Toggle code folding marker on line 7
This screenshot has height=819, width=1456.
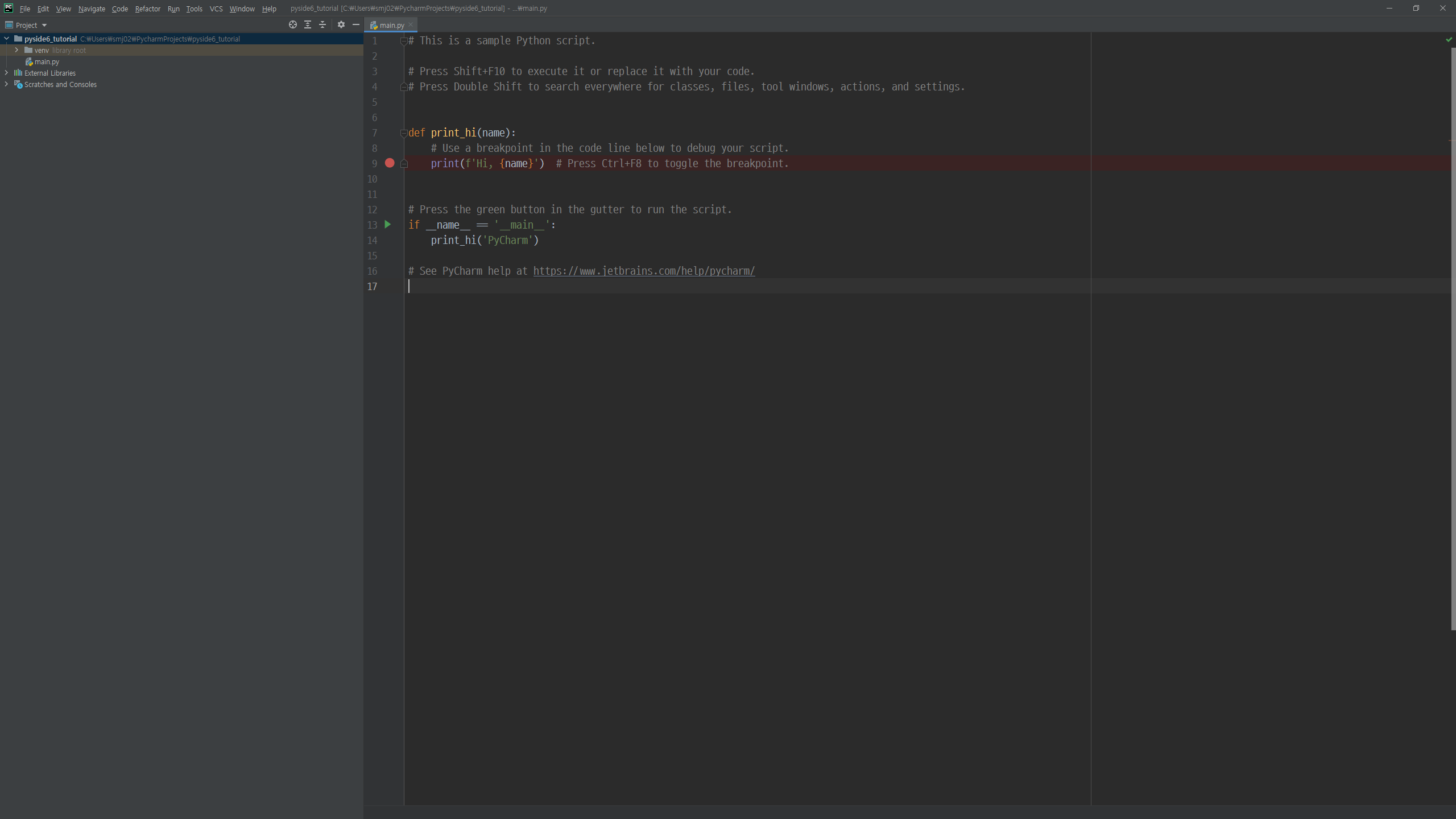pos(404,133)
